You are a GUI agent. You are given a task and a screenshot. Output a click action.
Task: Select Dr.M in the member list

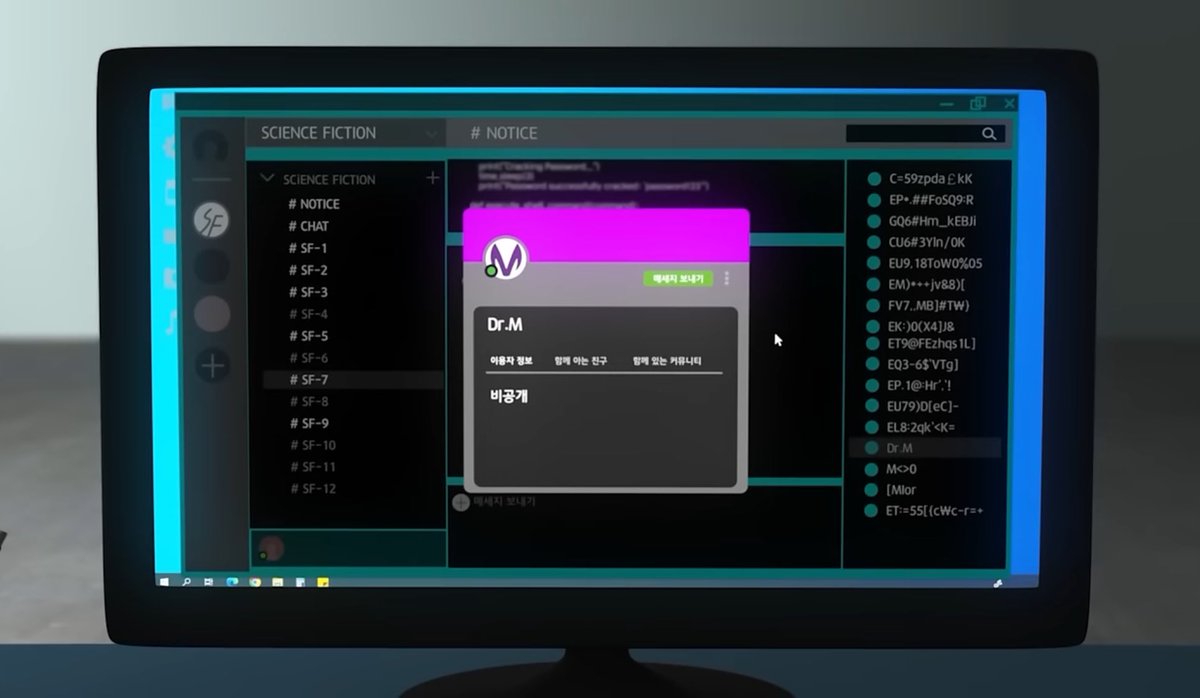[925, 448]
